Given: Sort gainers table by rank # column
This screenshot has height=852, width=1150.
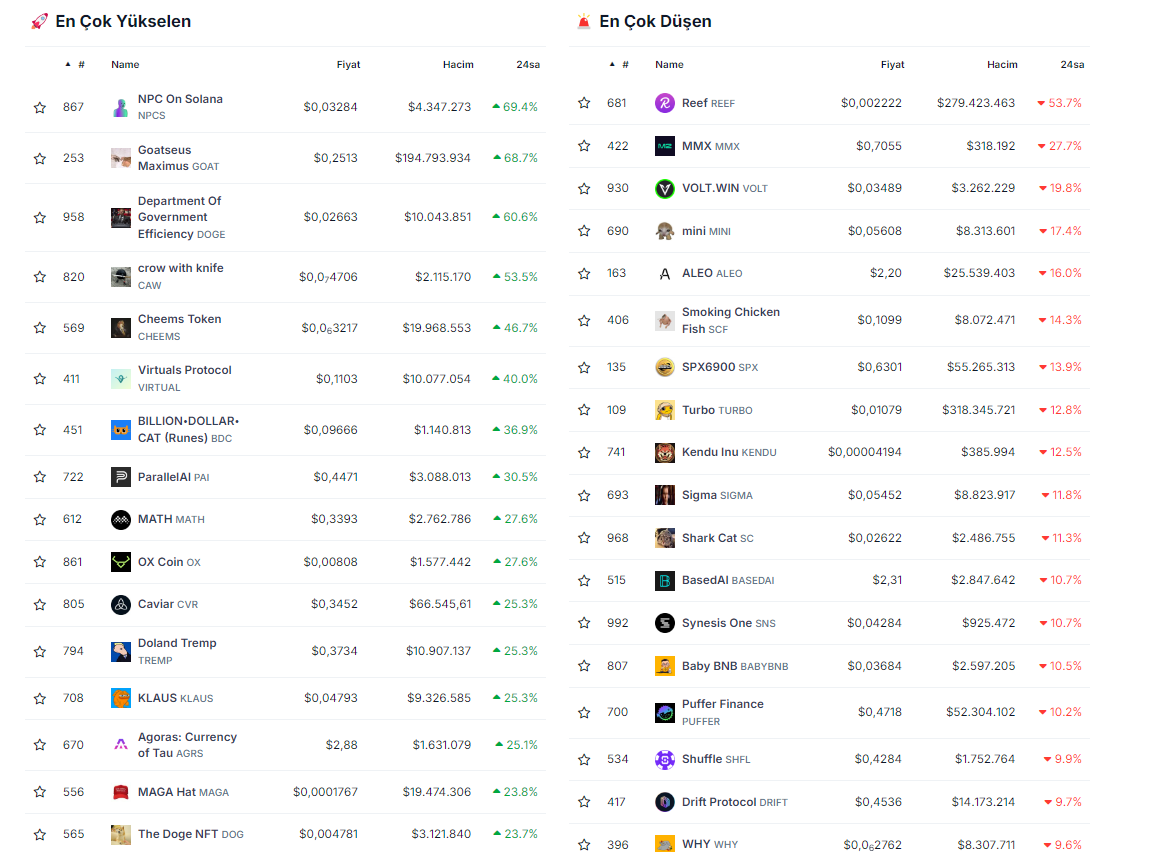Looking at the screenshot, I should tap(80, 65).
